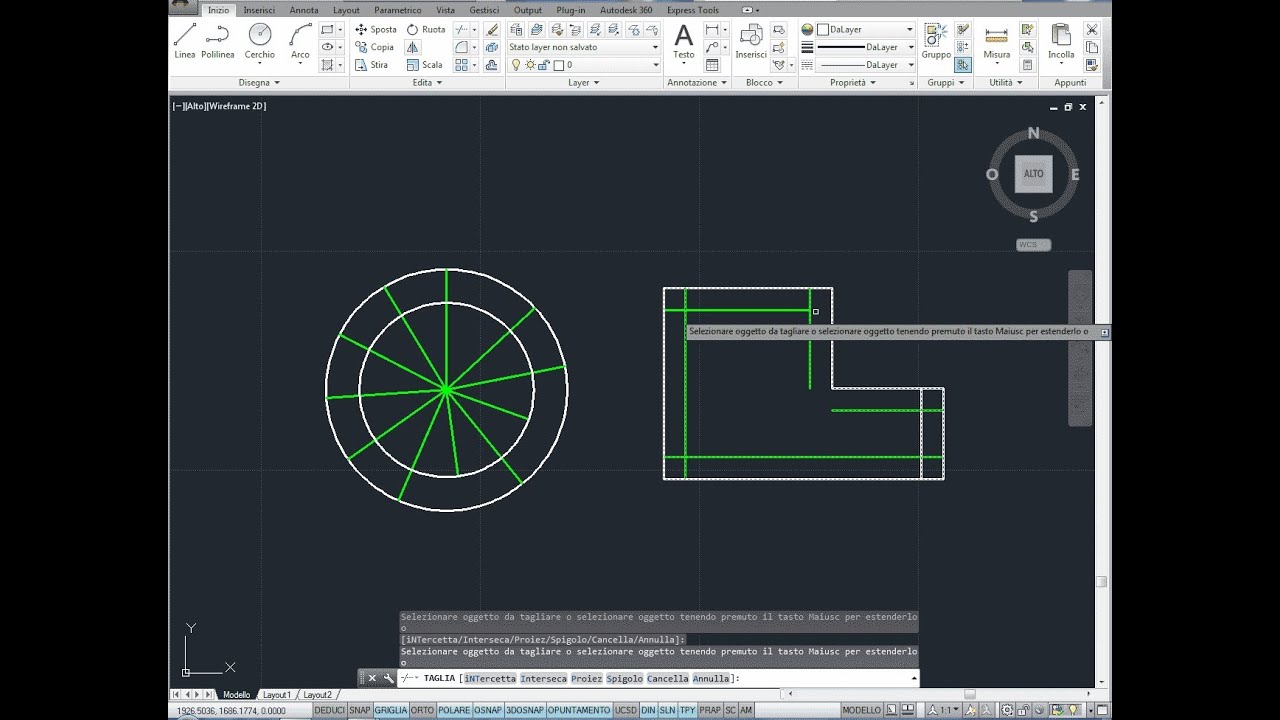Click the array (Serie) tool icon
Image resolution: width=1280 pixels, height=720 pixels.
[x=461, y=65]
